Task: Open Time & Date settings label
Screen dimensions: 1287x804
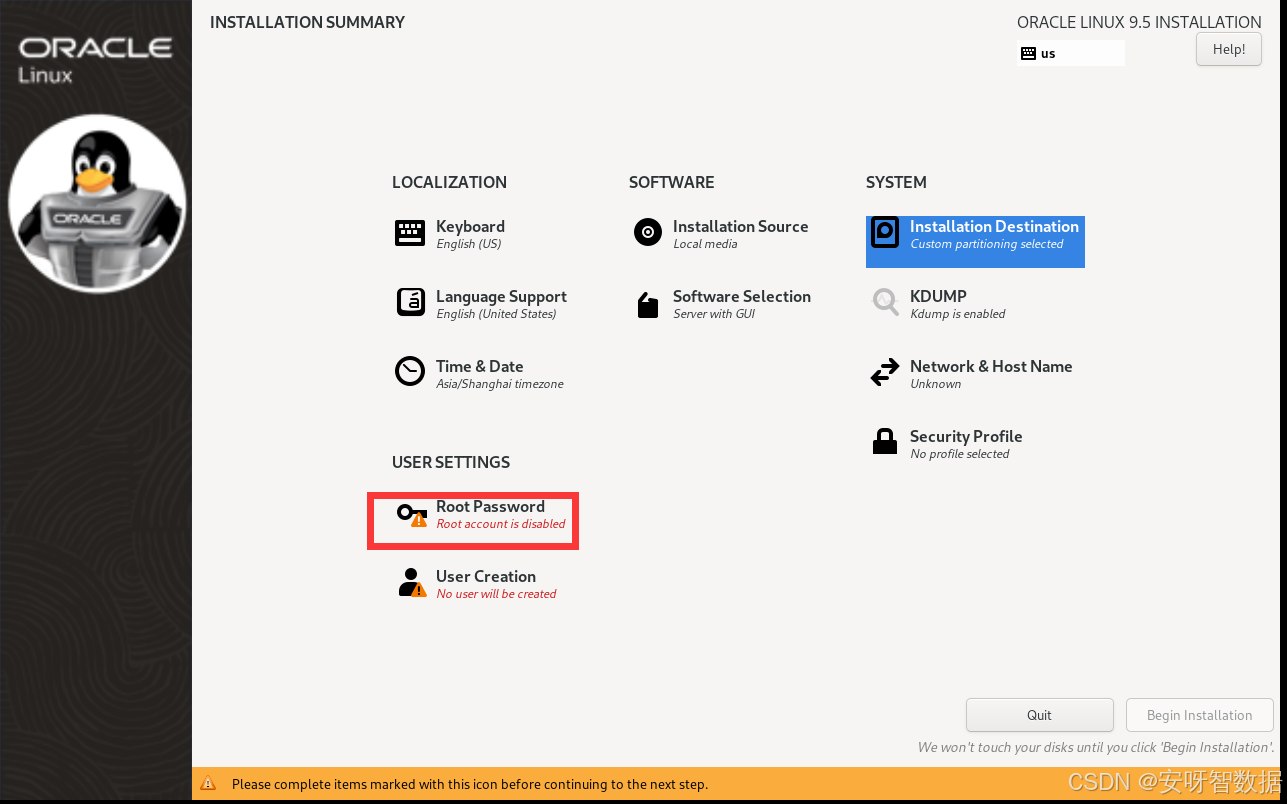Action: (479, 367)
